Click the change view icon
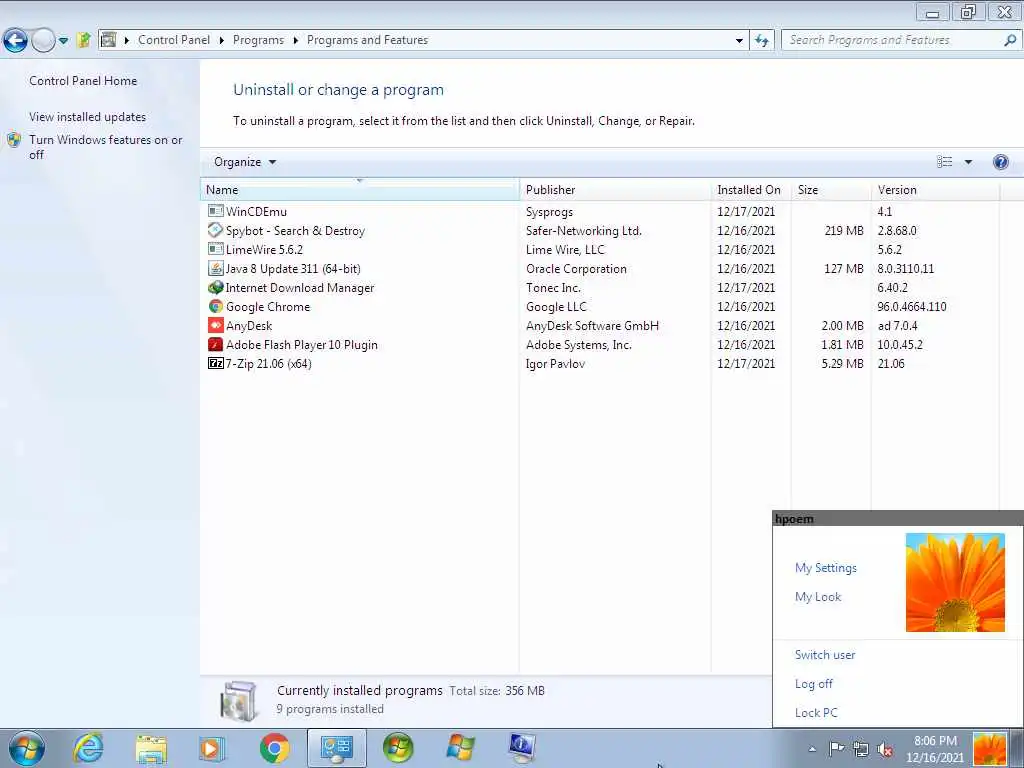The width and height of the screenshot is (1024, 768). (944, 162)
